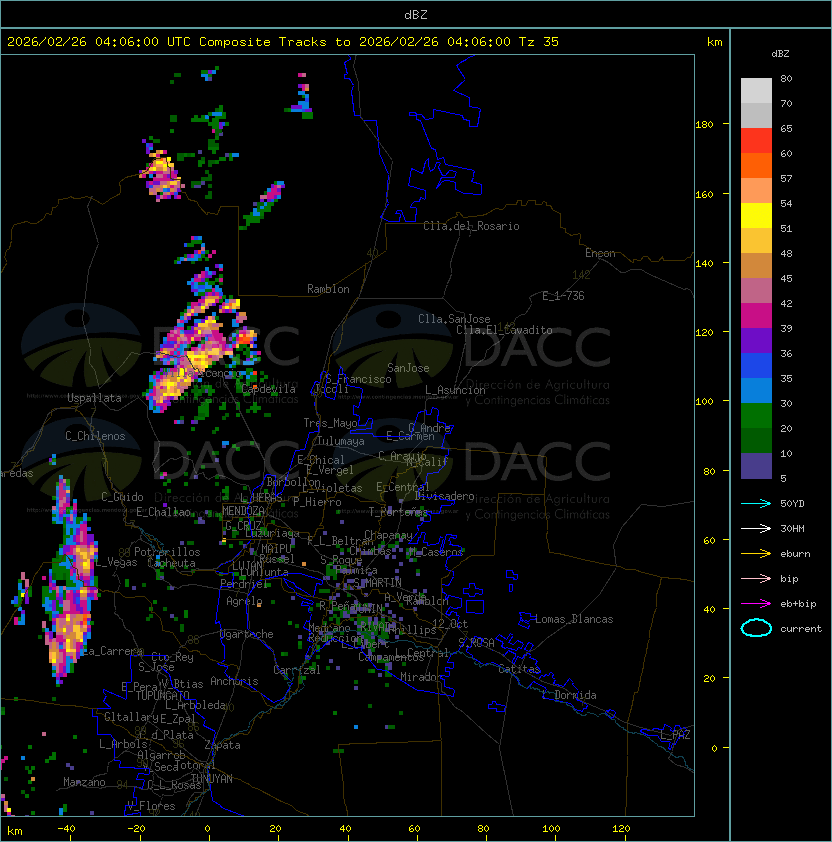Select the bright yellow 51-54 dBZ swatch

[x=756, y=216]
